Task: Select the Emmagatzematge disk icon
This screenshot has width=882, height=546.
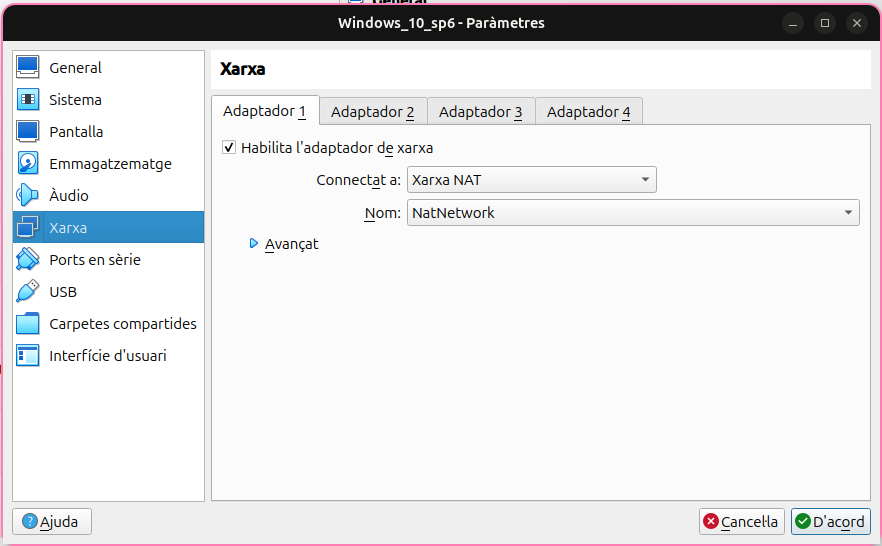Action: [28, 164]
